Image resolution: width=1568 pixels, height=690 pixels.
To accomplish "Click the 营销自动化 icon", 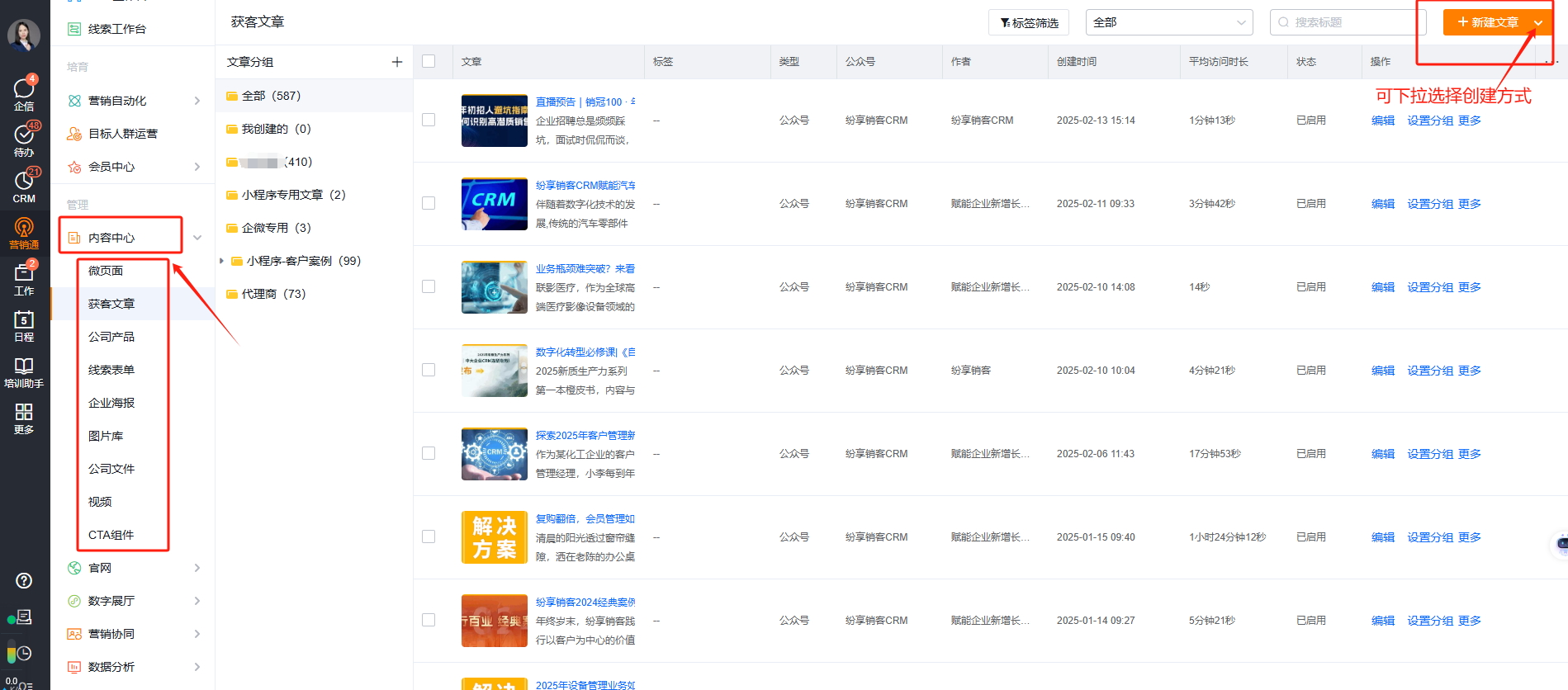I will click(74, 101).
